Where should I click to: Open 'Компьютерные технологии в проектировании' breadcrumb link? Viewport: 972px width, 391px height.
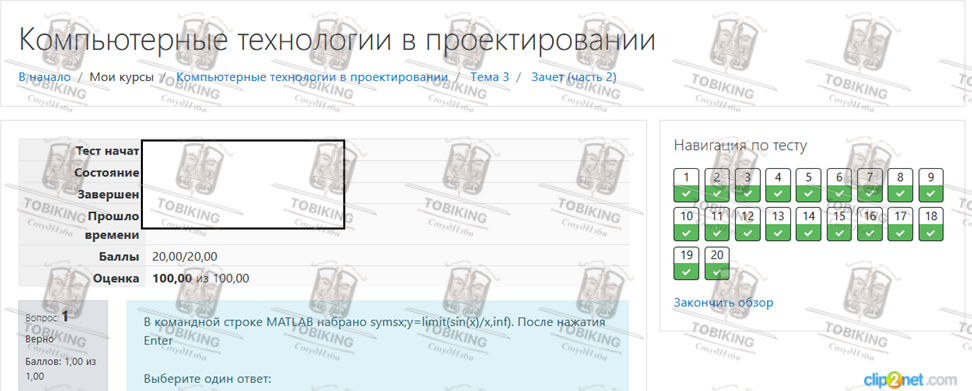click(x=312, y=77)
